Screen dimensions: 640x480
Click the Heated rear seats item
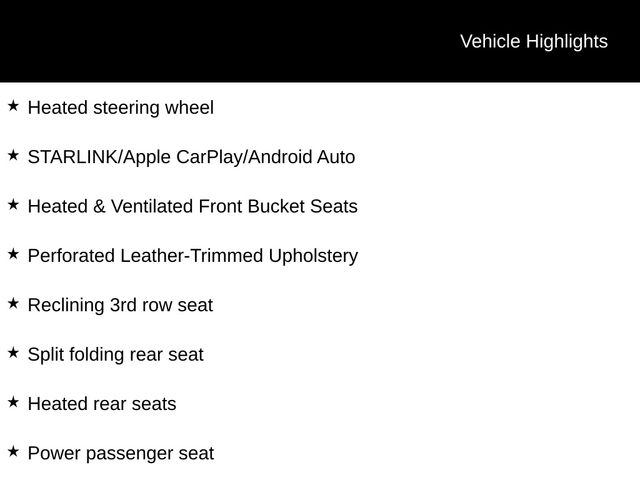point(101,404)
